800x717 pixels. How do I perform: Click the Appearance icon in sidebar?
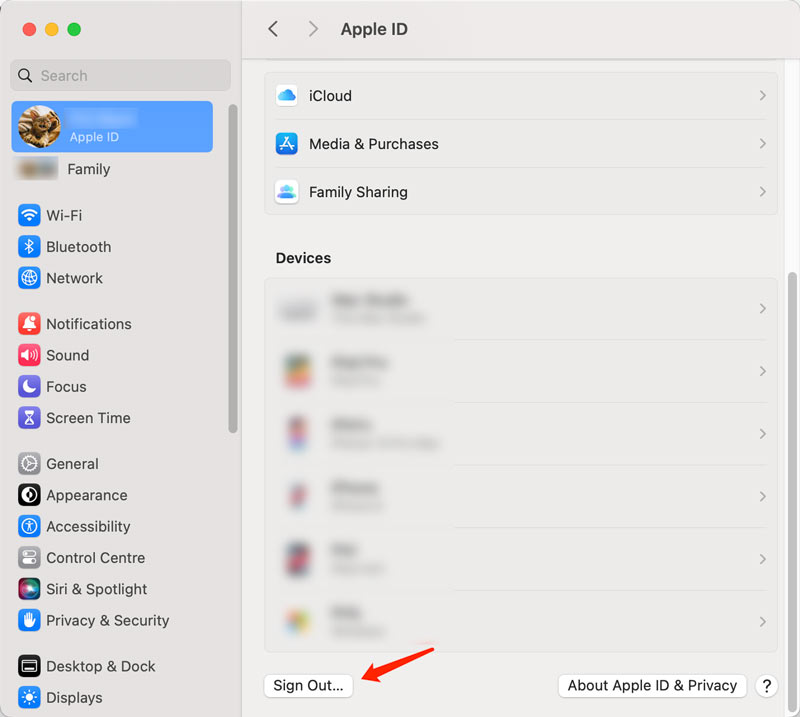(x=29, y=495)
